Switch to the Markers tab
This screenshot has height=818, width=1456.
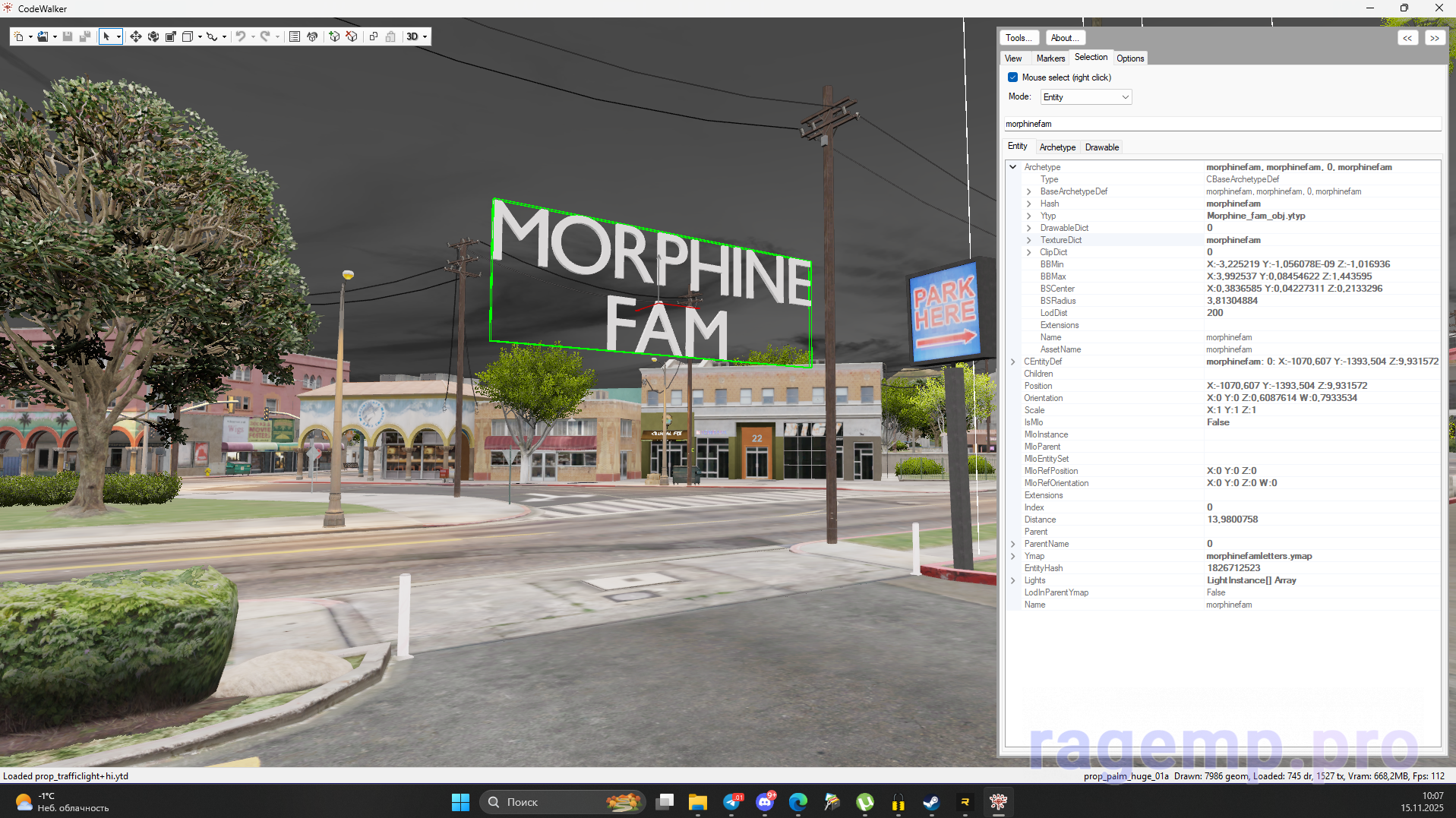(1050, 58)
